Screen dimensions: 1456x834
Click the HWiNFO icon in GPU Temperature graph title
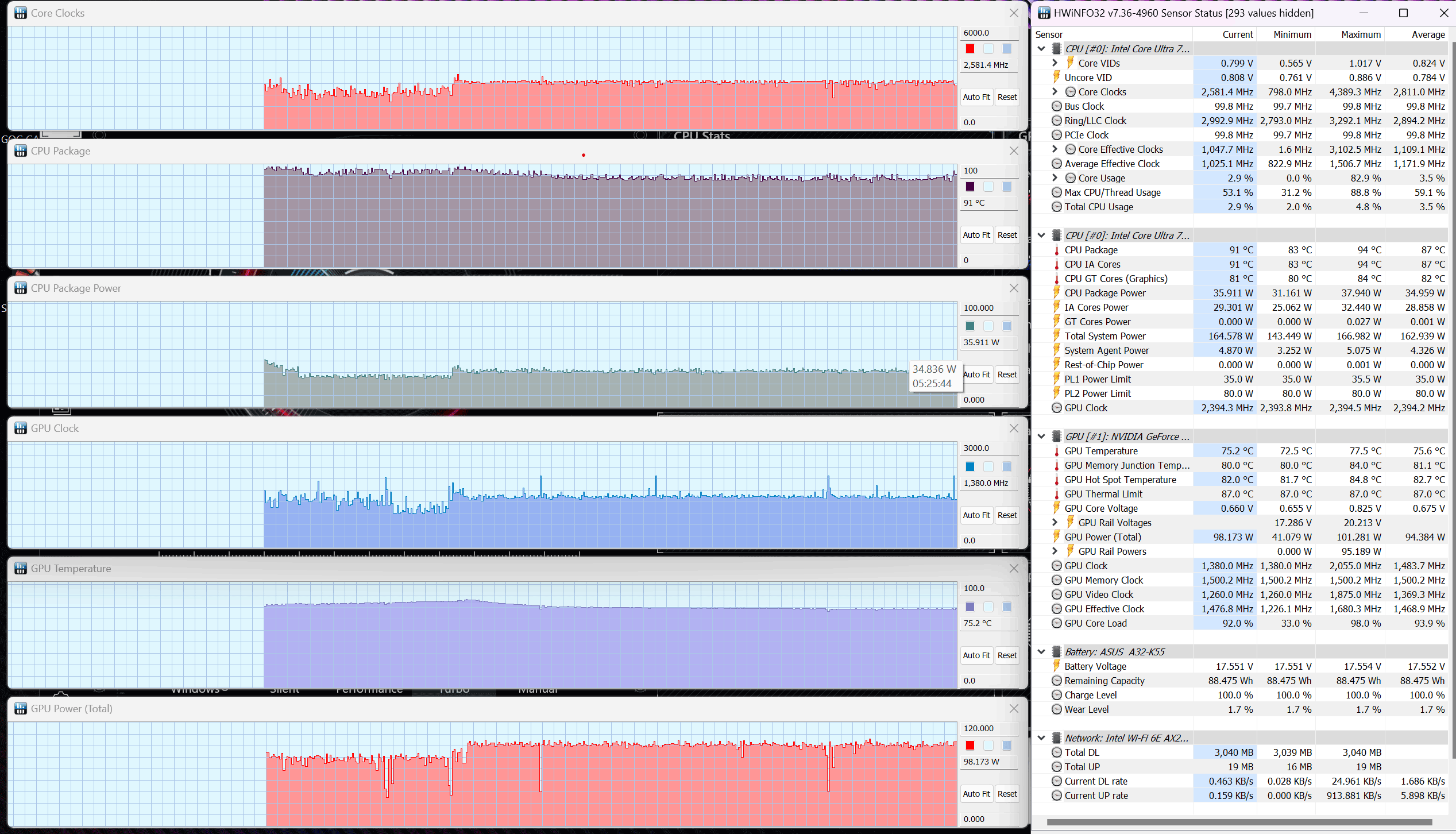(x=21, y=568)
